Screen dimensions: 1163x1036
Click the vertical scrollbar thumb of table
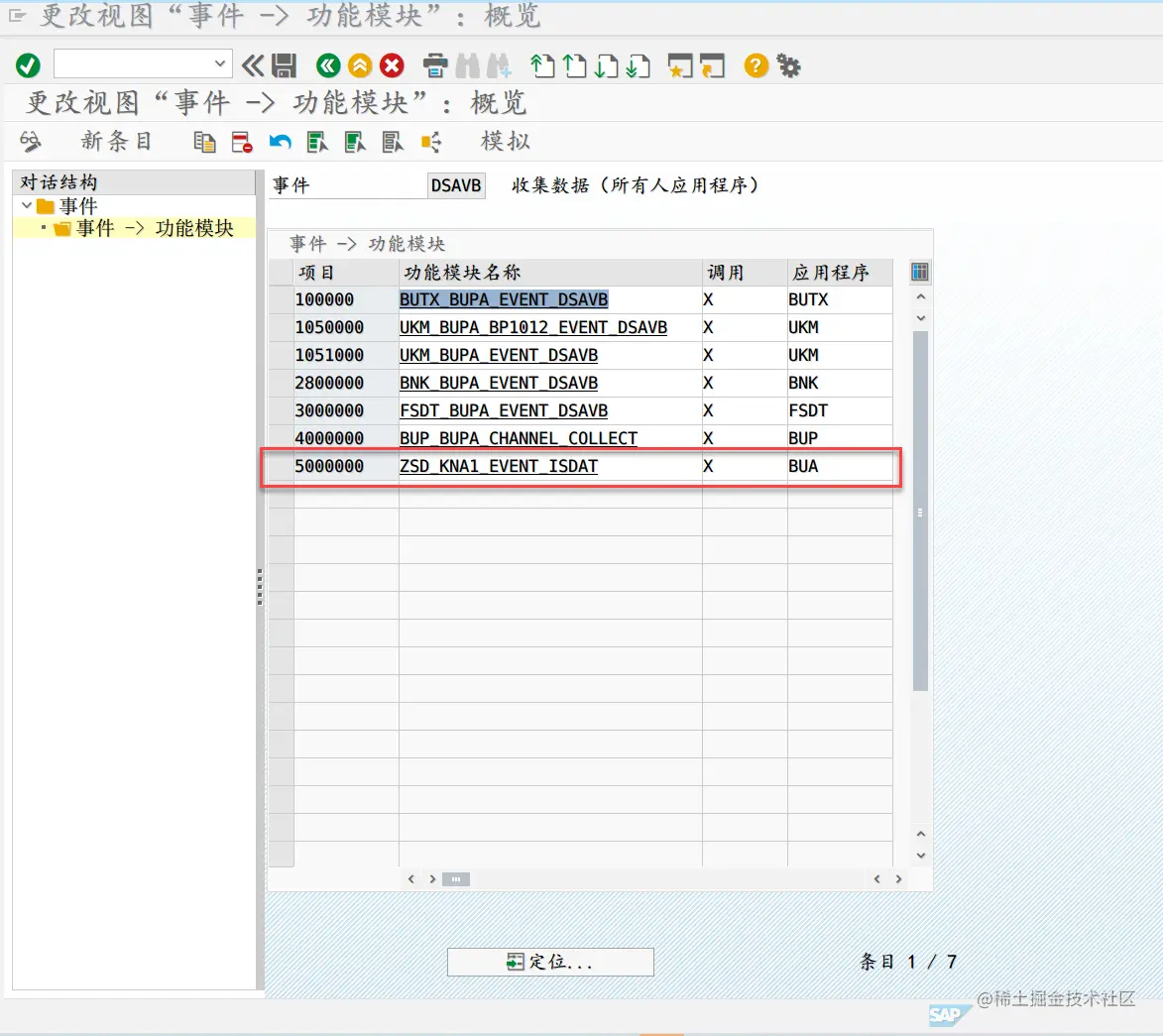[x=920, y=512]
